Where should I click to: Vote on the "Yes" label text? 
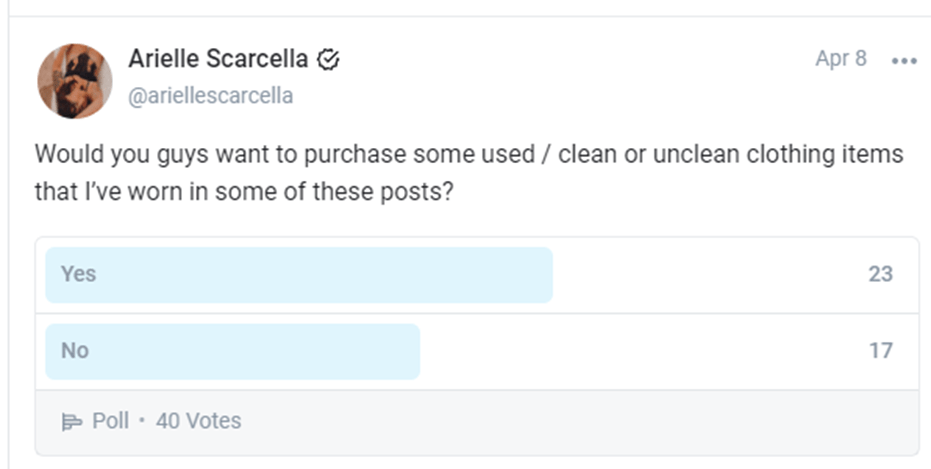[78, 274]
